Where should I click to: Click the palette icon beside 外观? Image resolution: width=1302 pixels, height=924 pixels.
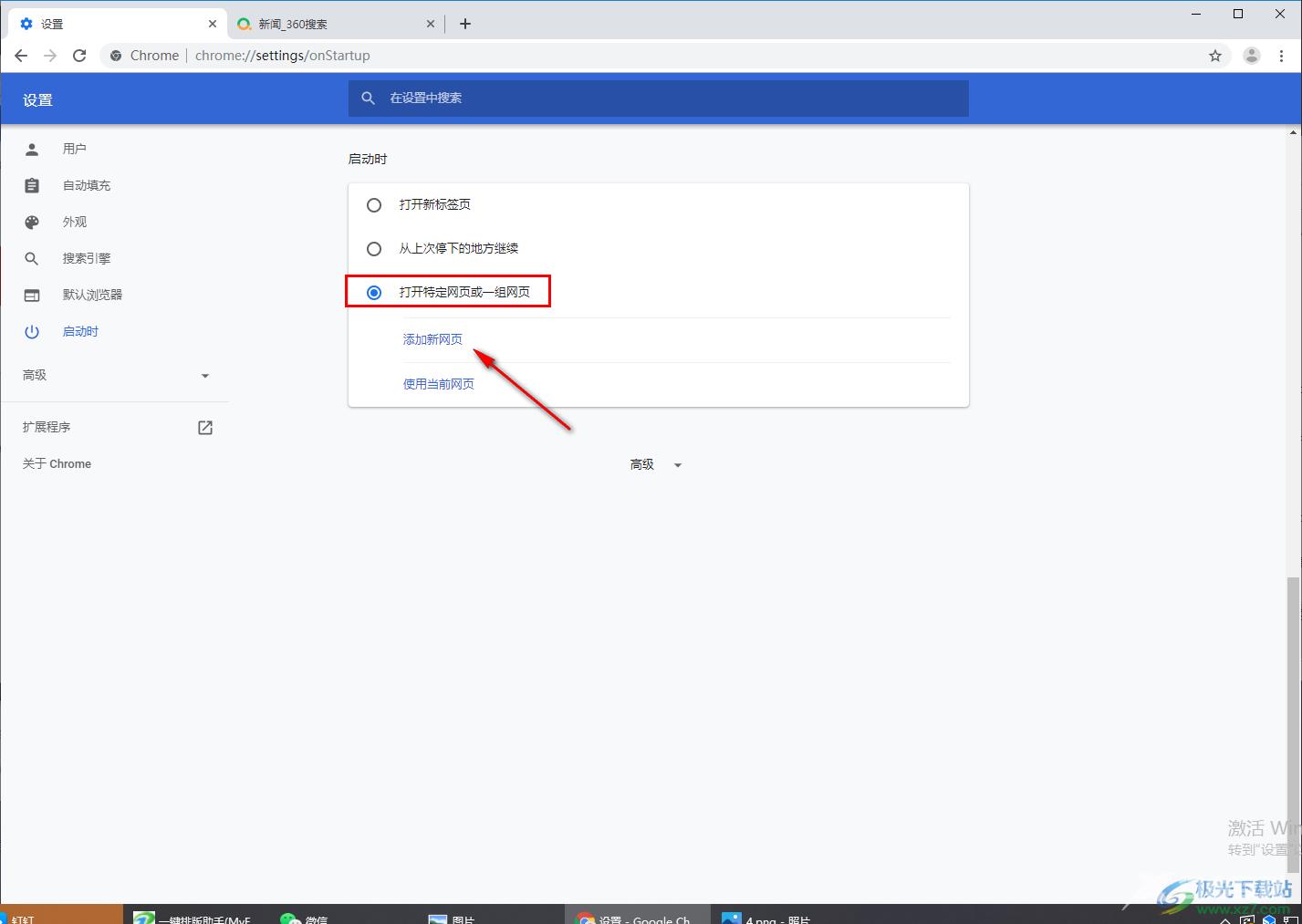32,222
